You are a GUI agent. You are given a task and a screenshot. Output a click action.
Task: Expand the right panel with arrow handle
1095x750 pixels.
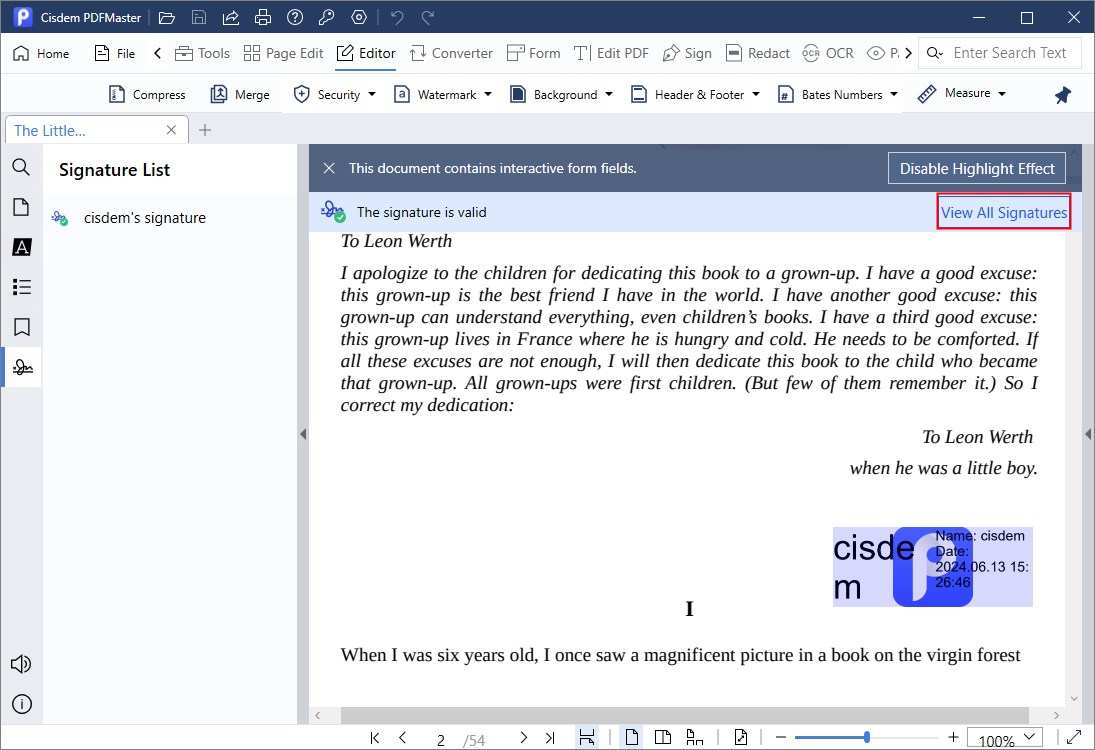1088,434
